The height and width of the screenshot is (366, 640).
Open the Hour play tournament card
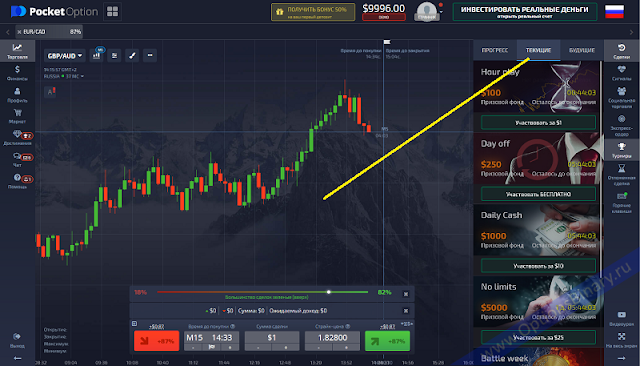click(537, 87)
